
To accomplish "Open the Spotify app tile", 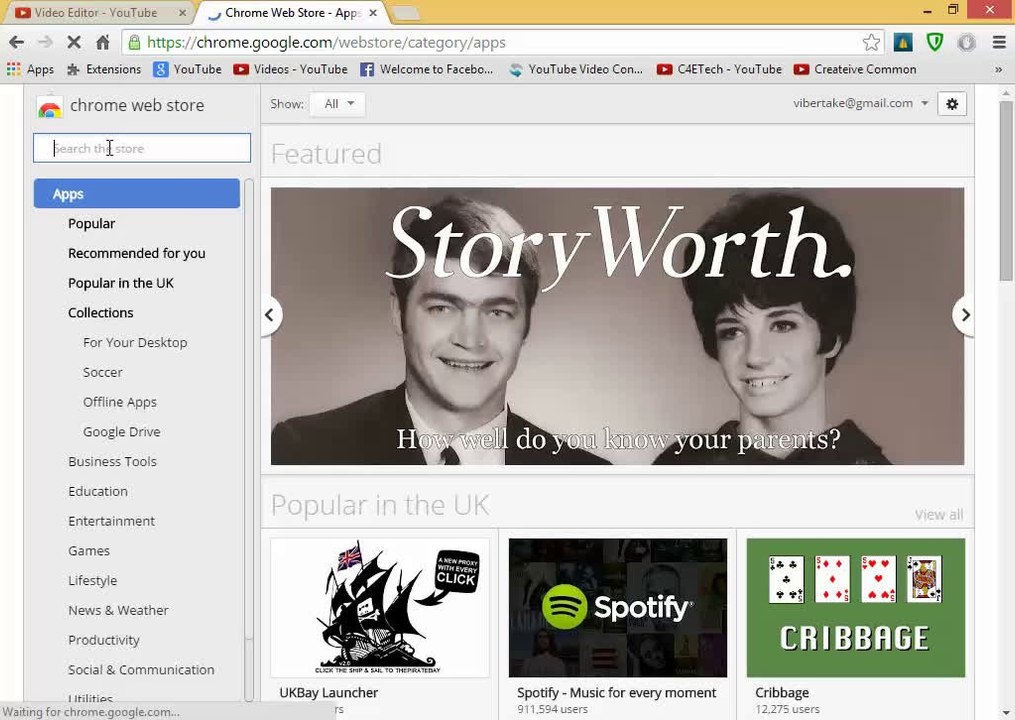I will coord(618,608).
